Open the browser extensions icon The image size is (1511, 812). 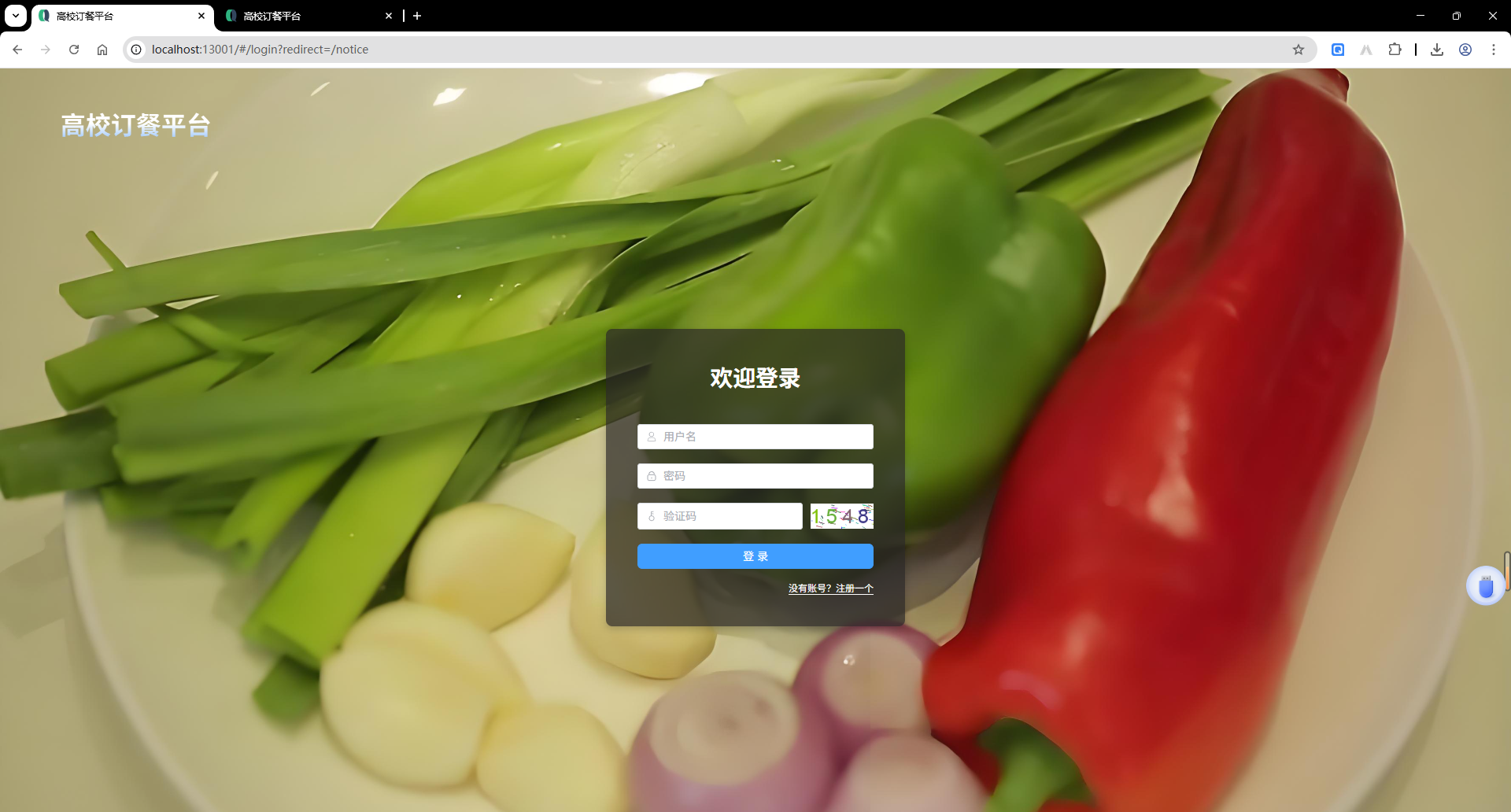tap(1395, 49)
